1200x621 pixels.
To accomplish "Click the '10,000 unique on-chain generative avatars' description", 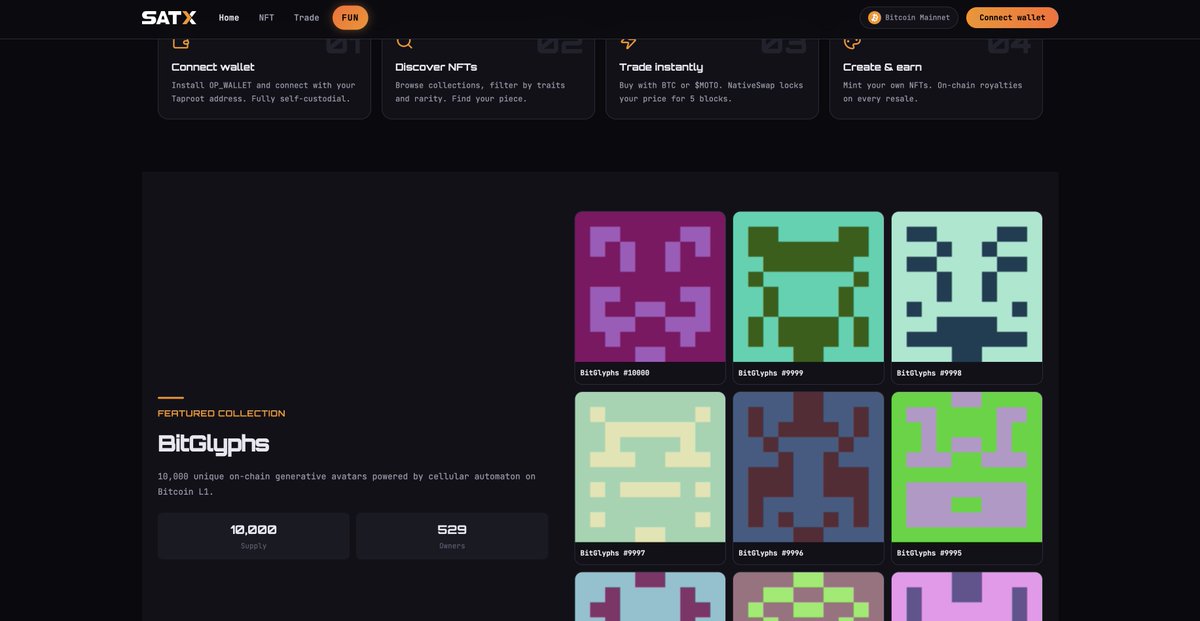I will (346, 484).
